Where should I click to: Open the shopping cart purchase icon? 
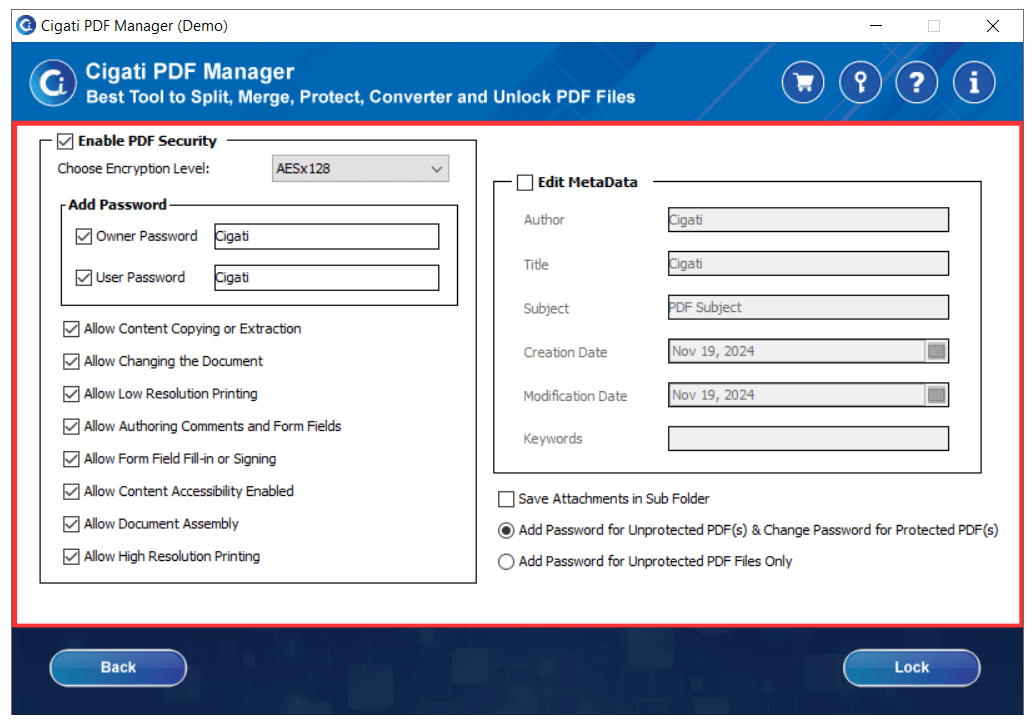[802, 82]
